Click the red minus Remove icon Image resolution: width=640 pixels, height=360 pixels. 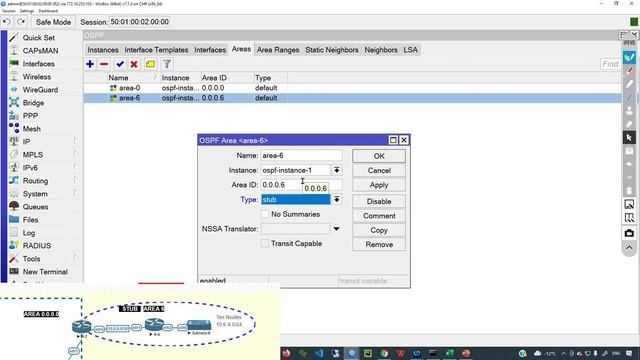[104, 64]
